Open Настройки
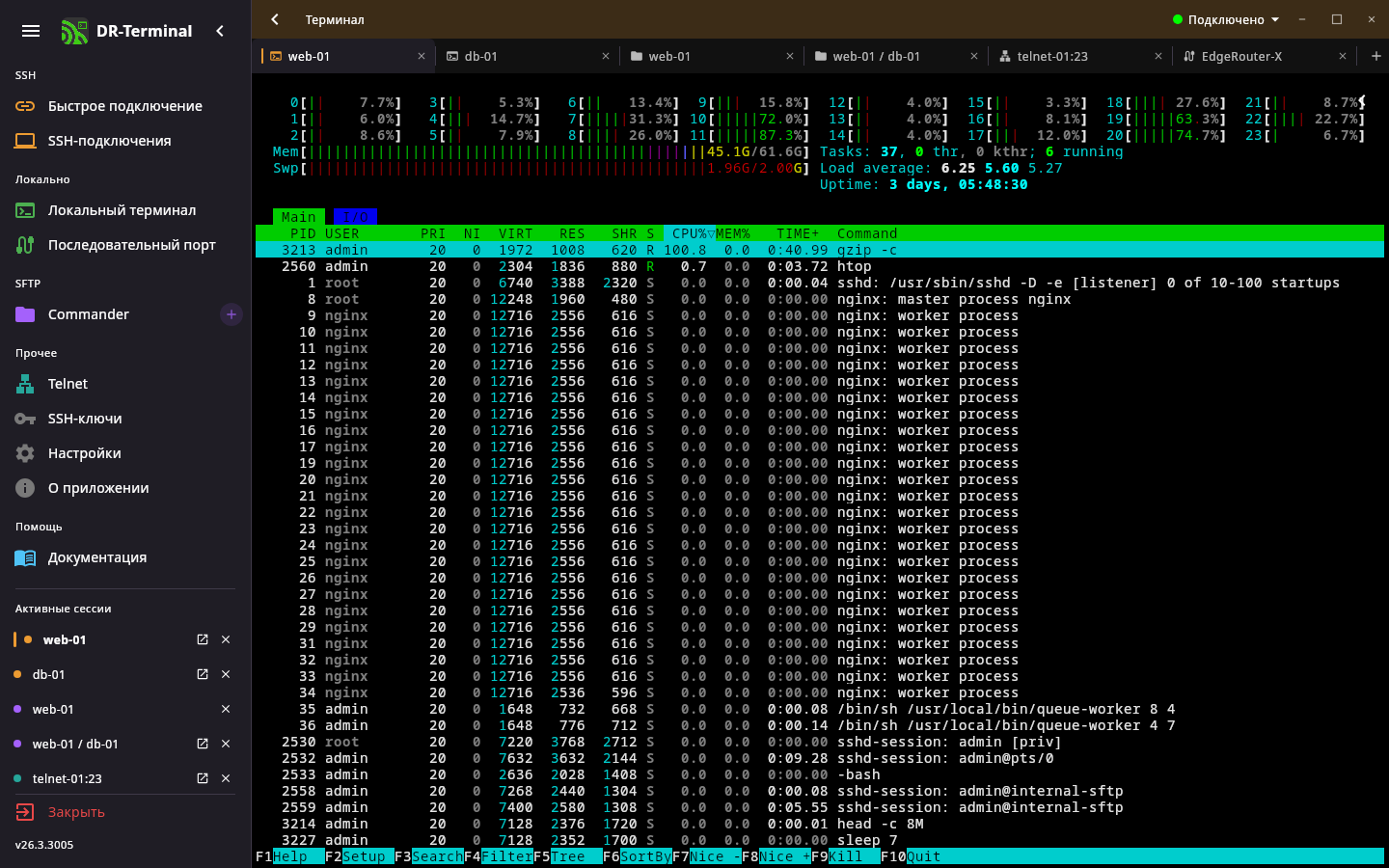 125,453
